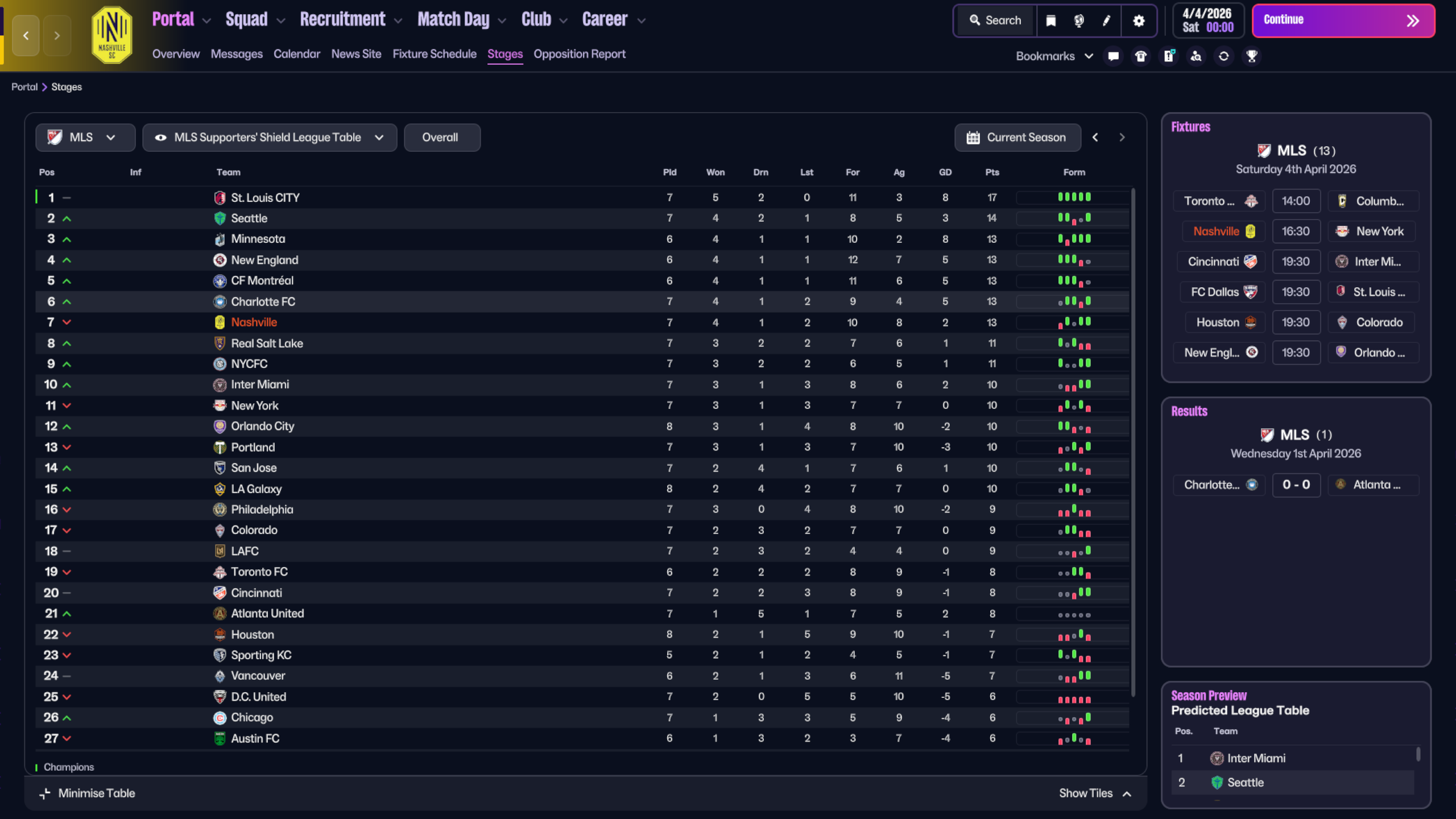Open the MLS competition dropdown

click(85, 137)
